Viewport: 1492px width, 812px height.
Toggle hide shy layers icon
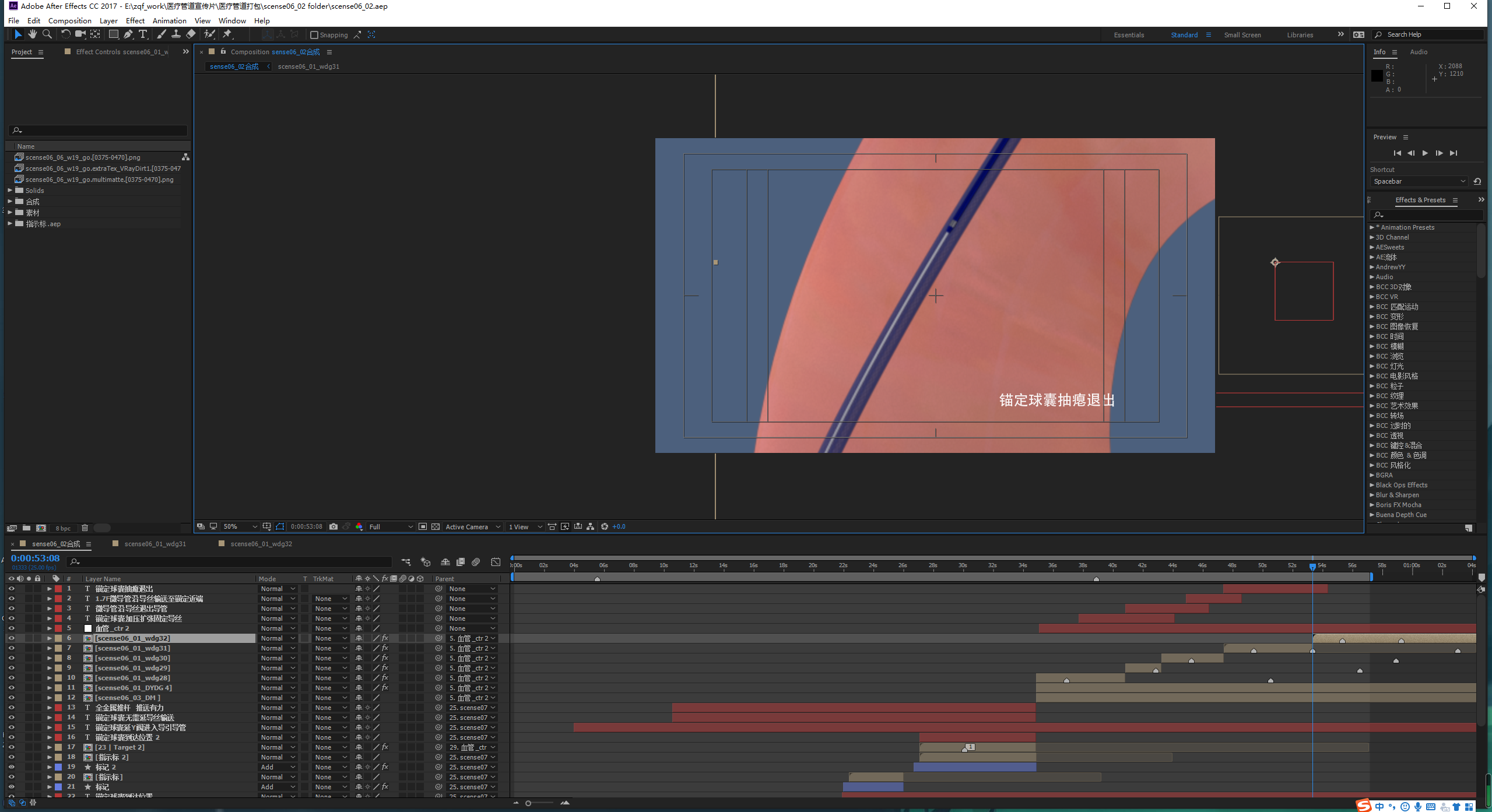(x=445, y=563)
